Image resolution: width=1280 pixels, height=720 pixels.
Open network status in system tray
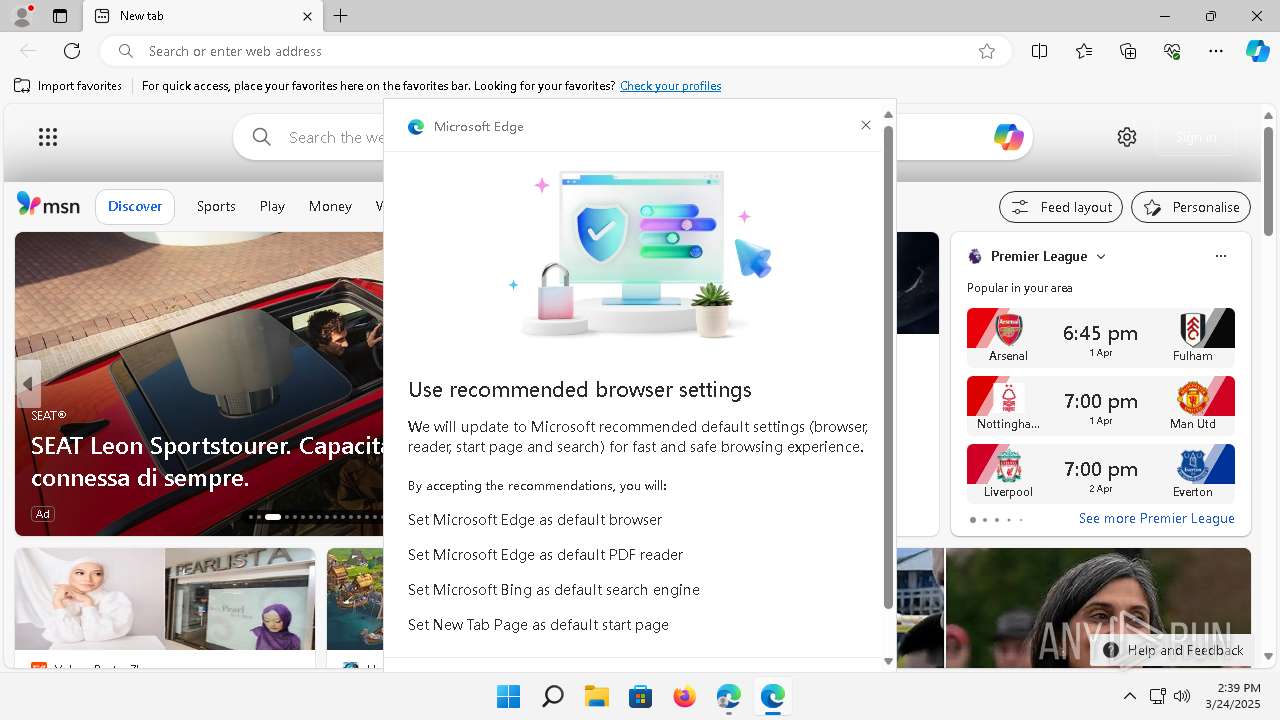[1157, 696]
